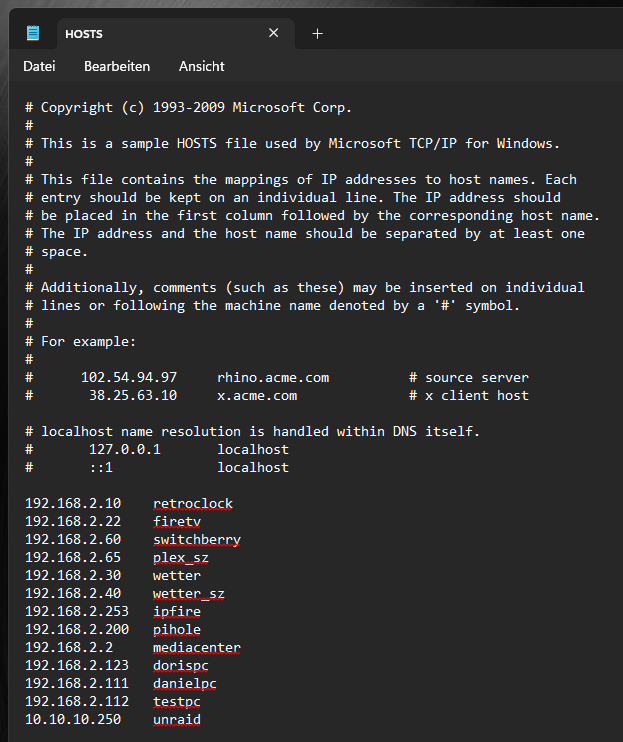Add a new tab with plus icon
This screenshot has width=623, height=742.
[x=317, y=34]
